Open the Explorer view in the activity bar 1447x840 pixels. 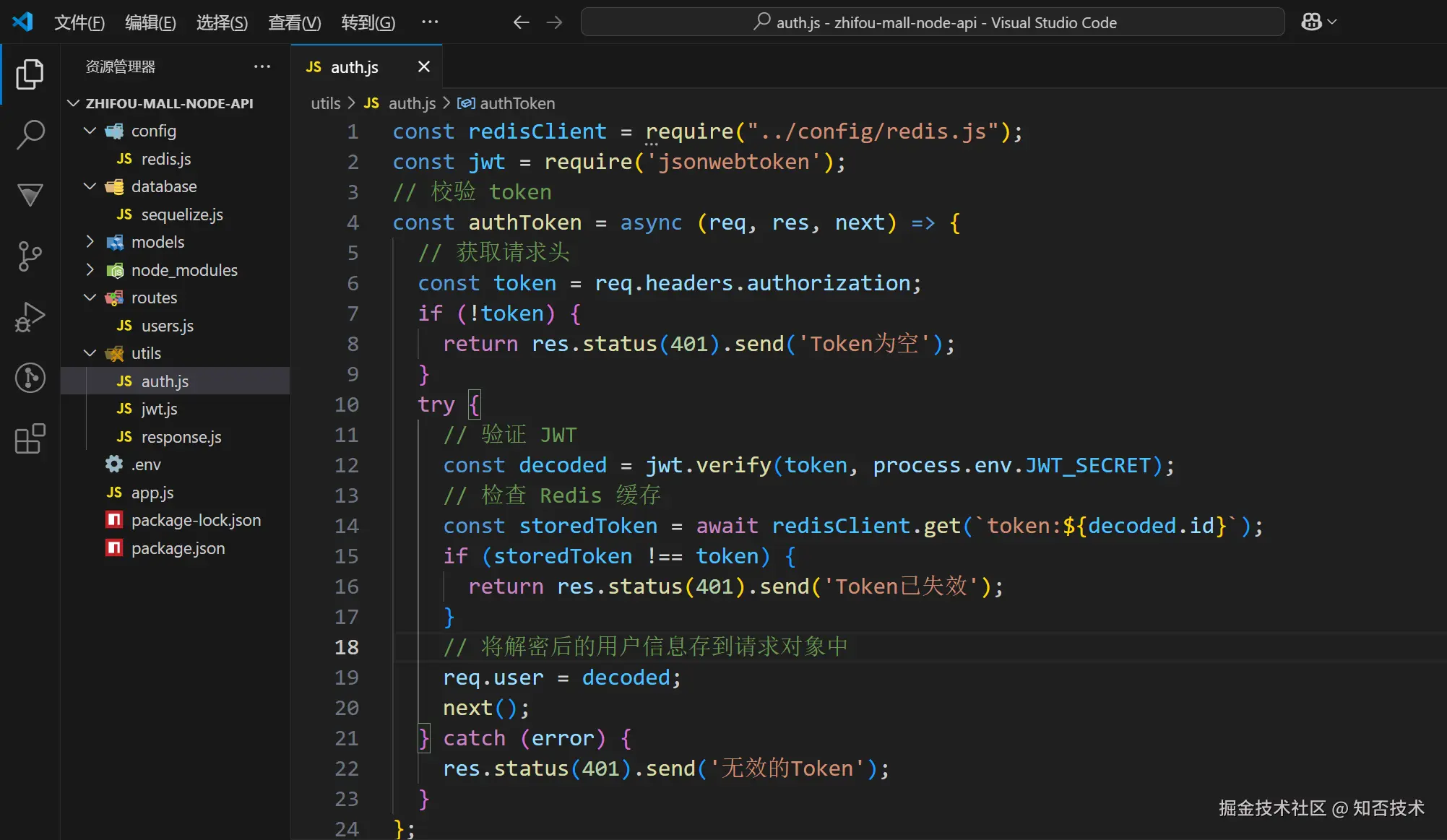(x=30, y=74)
